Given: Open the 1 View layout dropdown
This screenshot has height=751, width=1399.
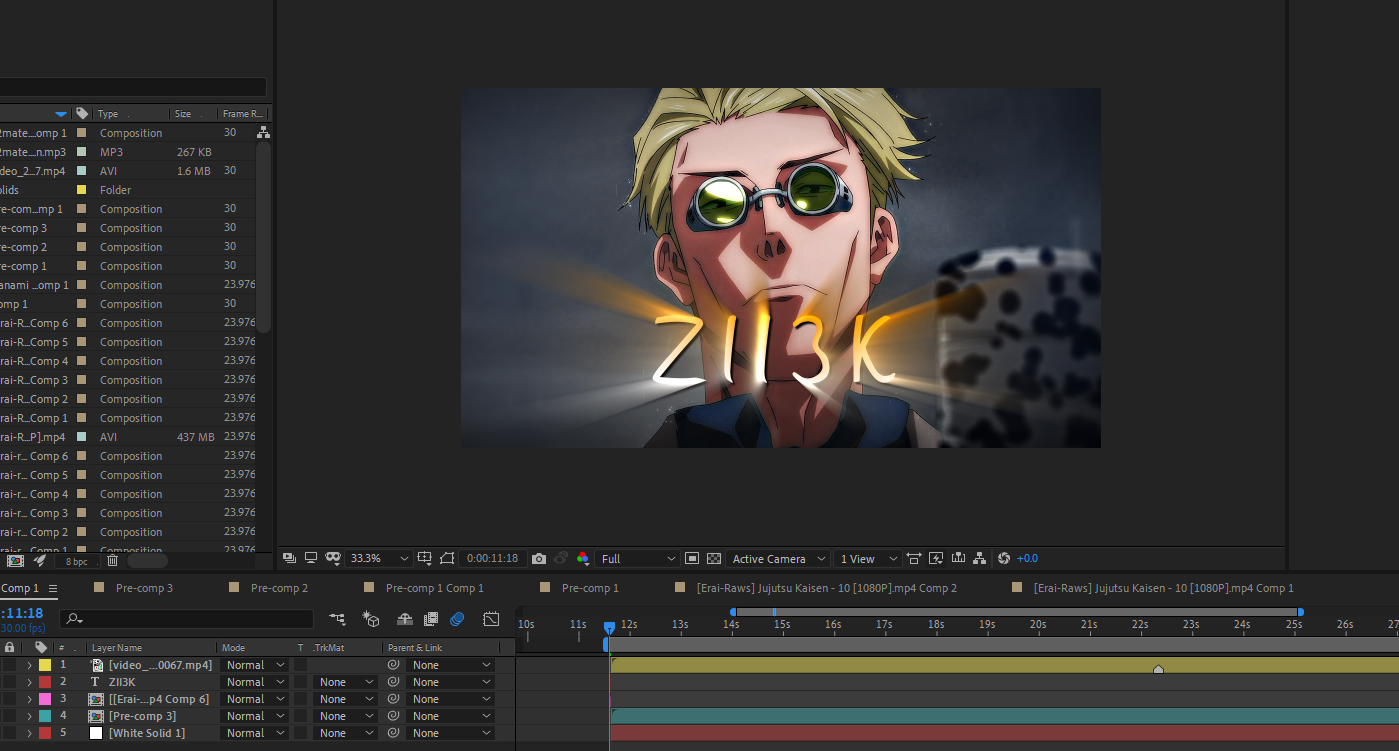Looking at the screenshot, I should (866, 559).
